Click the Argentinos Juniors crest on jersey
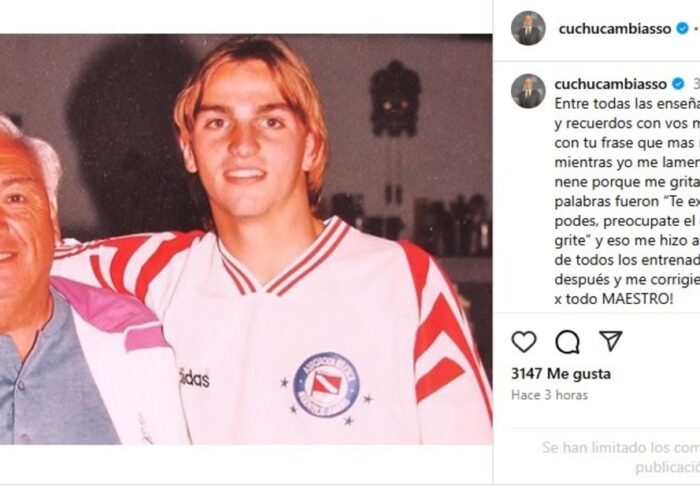700x496 pixels. (326, 384)
